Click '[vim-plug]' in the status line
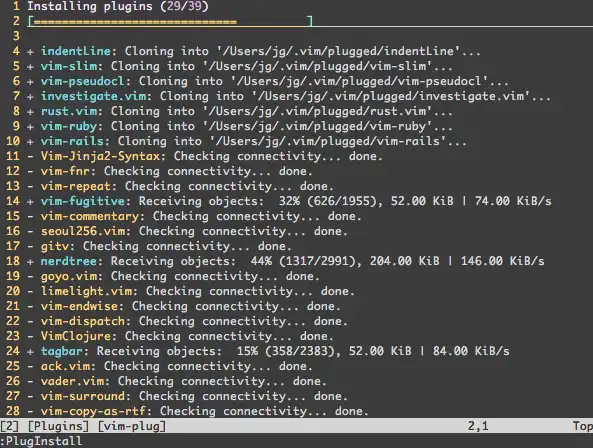The height and width of the screenshot is (448, 593). (x=132, y=426)
